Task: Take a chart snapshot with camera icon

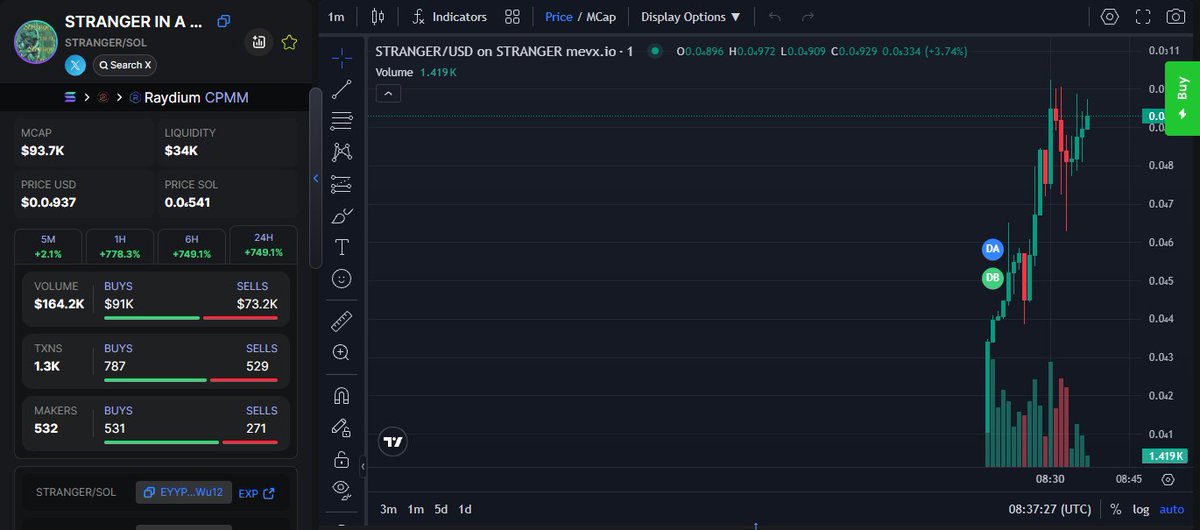Action: [x=1176, y=17]
